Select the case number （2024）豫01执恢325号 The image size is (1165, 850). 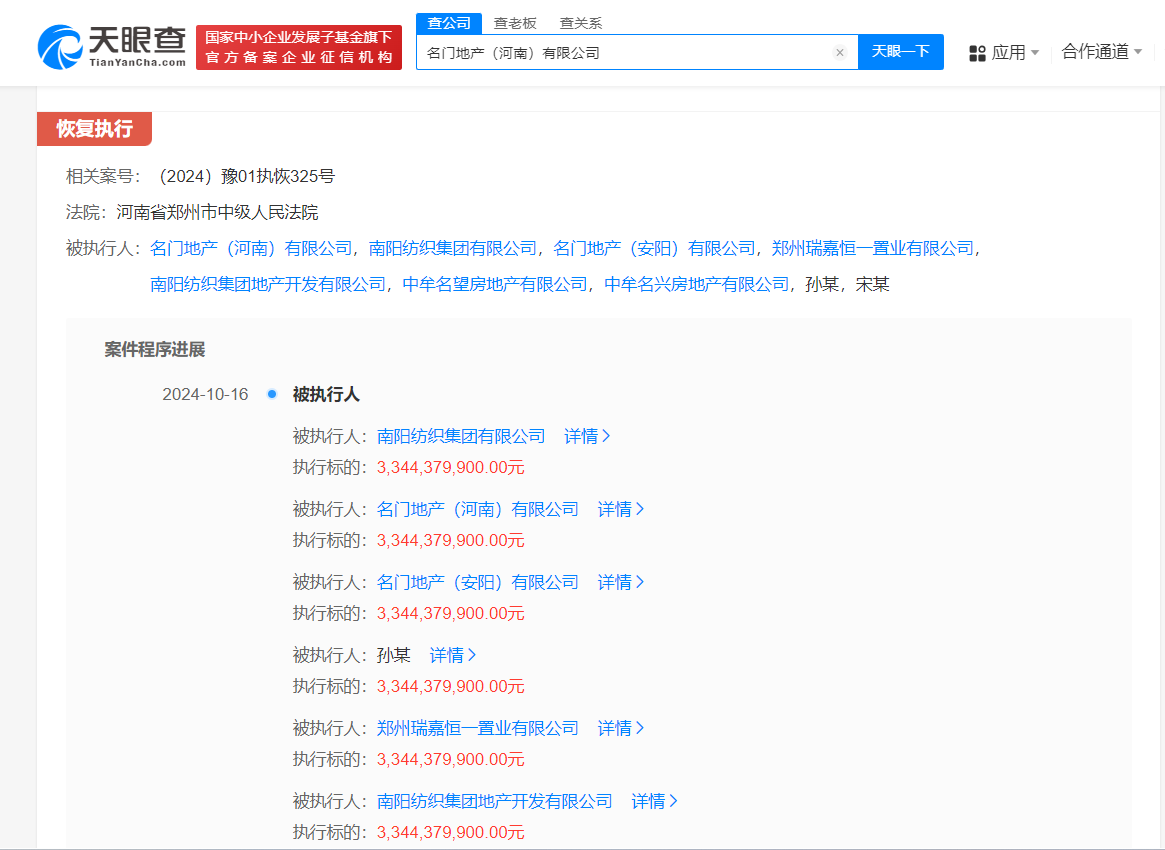pos(244,176)
